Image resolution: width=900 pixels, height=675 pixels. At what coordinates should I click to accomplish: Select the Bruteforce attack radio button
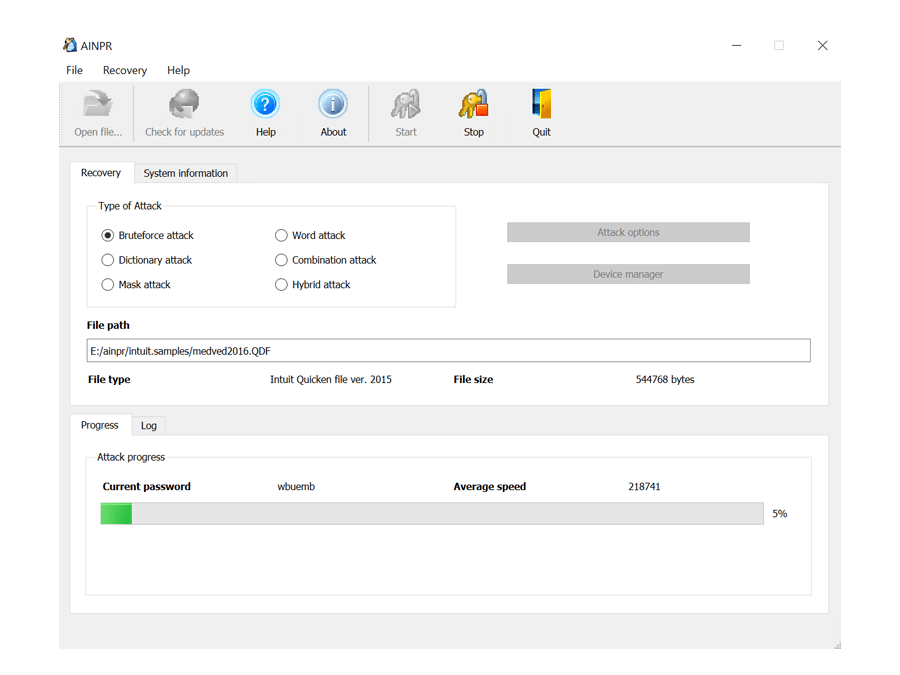pyautogui.click(x=108, y=236)
